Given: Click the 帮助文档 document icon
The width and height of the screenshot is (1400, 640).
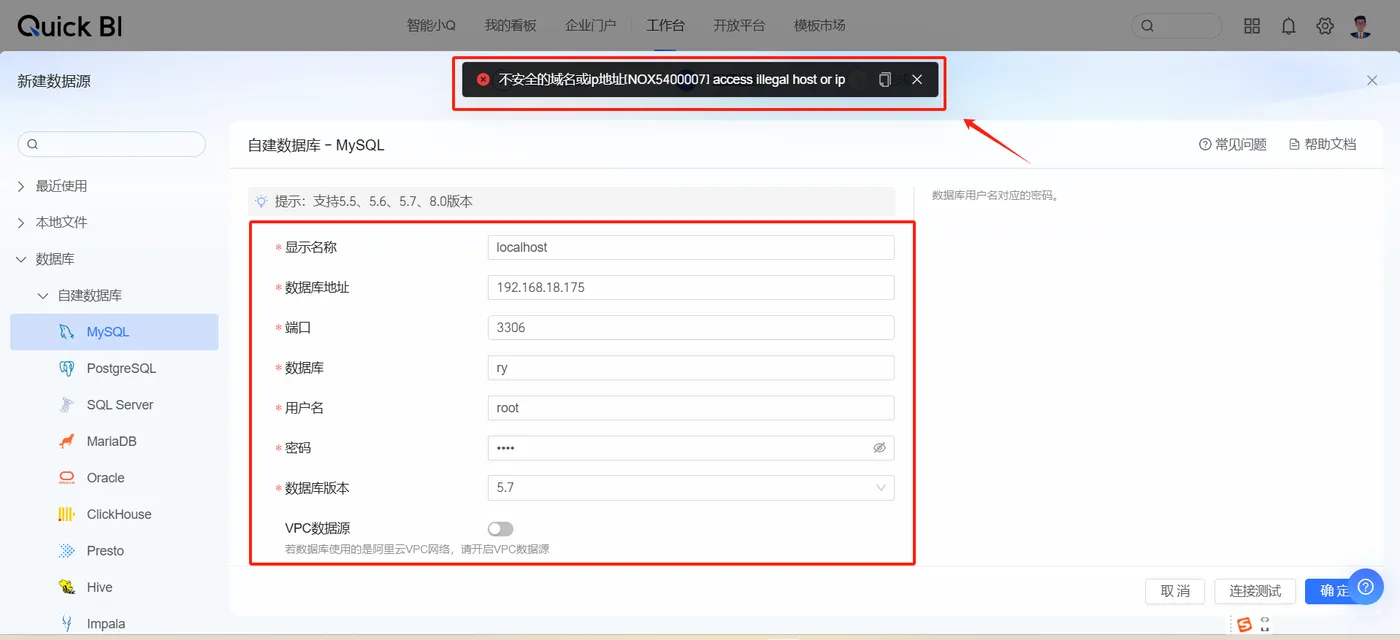Looking at the screenshot, I should click(x=1294, y=145).
